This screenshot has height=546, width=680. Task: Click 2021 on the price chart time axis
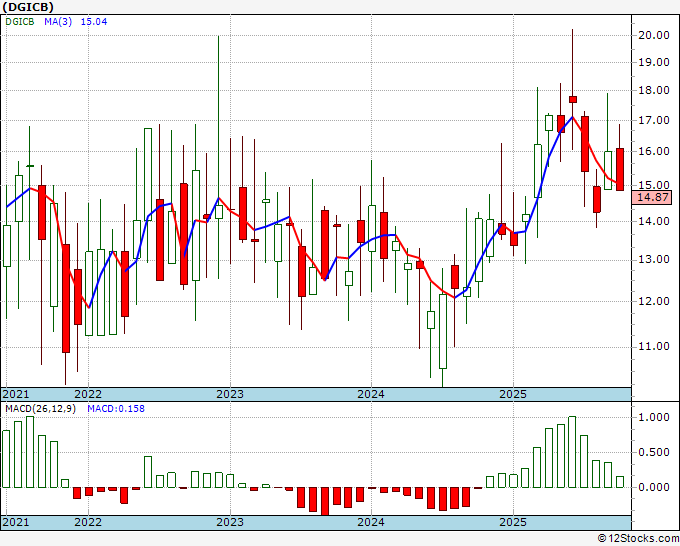click(x=16, y=394)
